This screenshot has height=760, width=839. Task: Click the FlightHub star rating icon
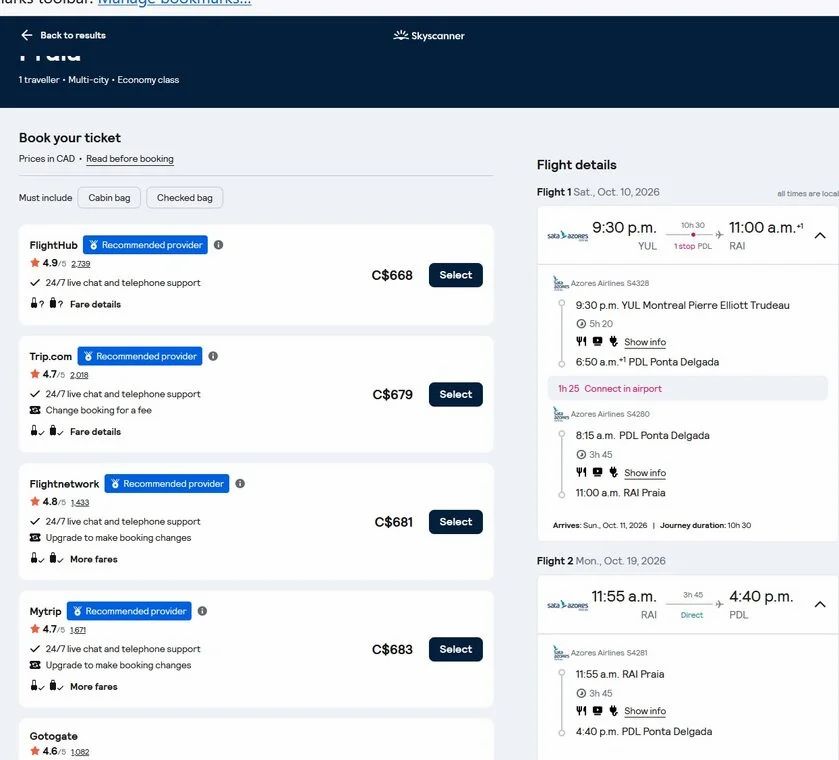pos(35,262)
